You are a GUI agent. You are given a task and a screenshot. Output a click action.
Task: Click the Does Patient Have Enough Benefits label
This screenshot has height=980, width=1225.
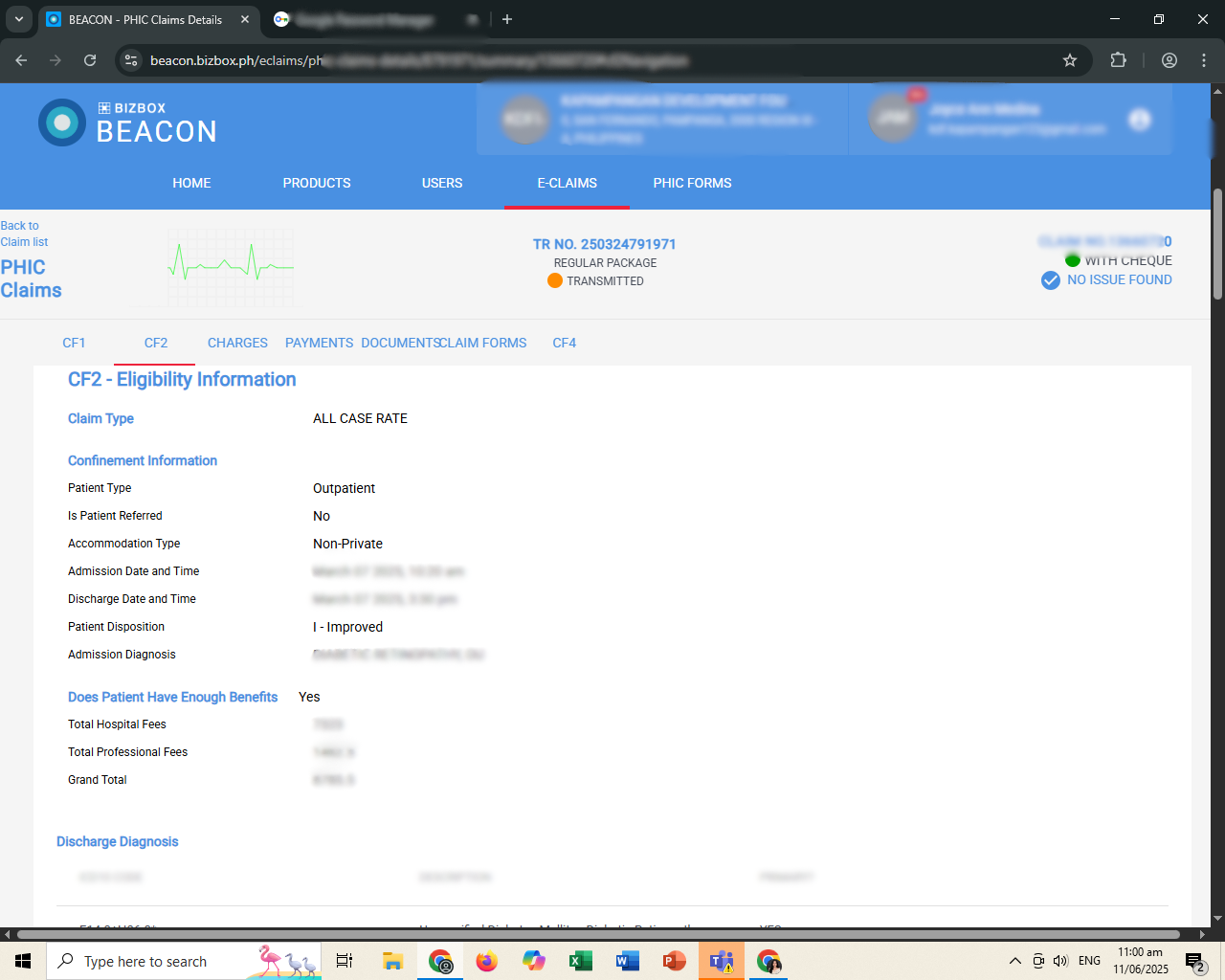coord(172,697)
